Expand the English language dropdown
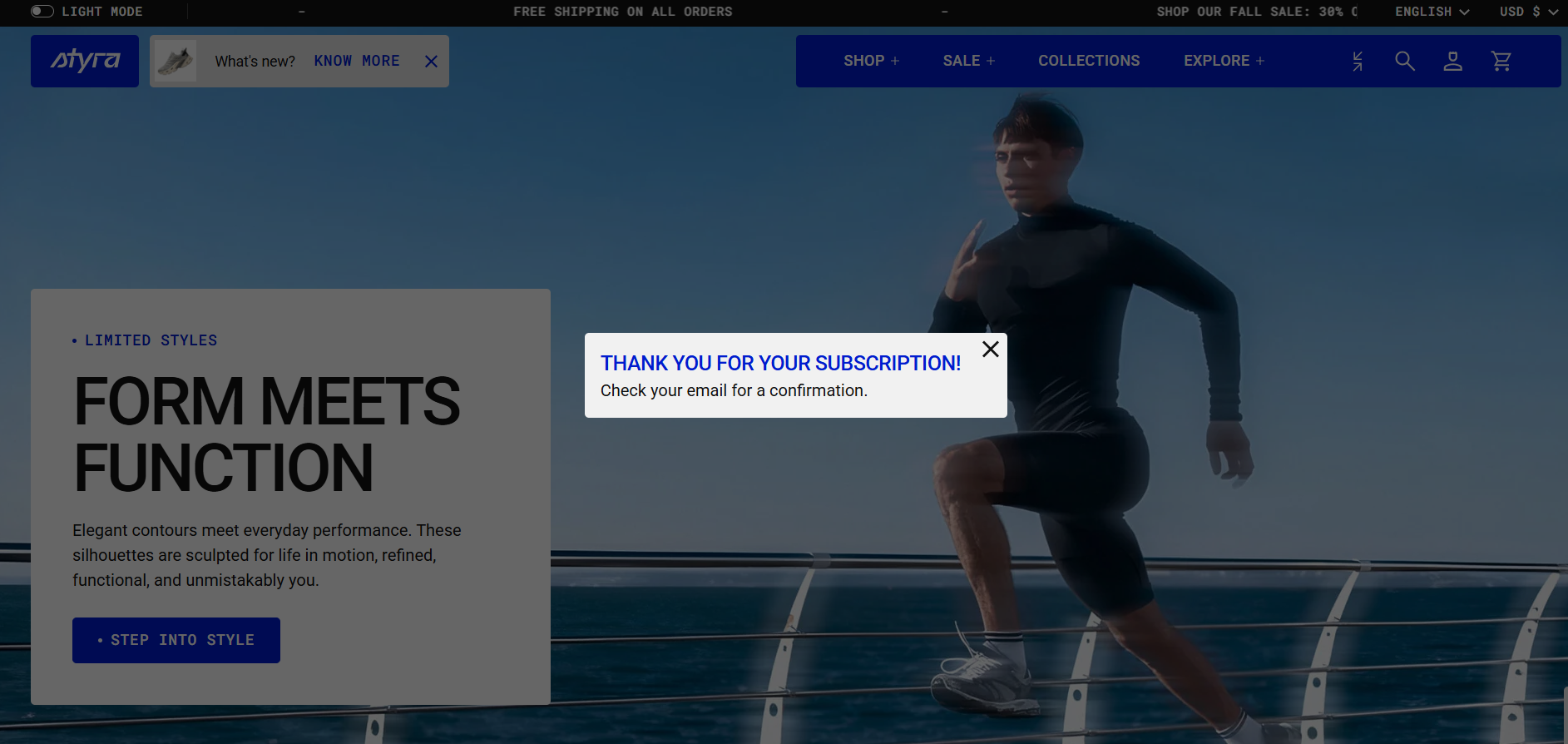 [x=1432, y=12]
